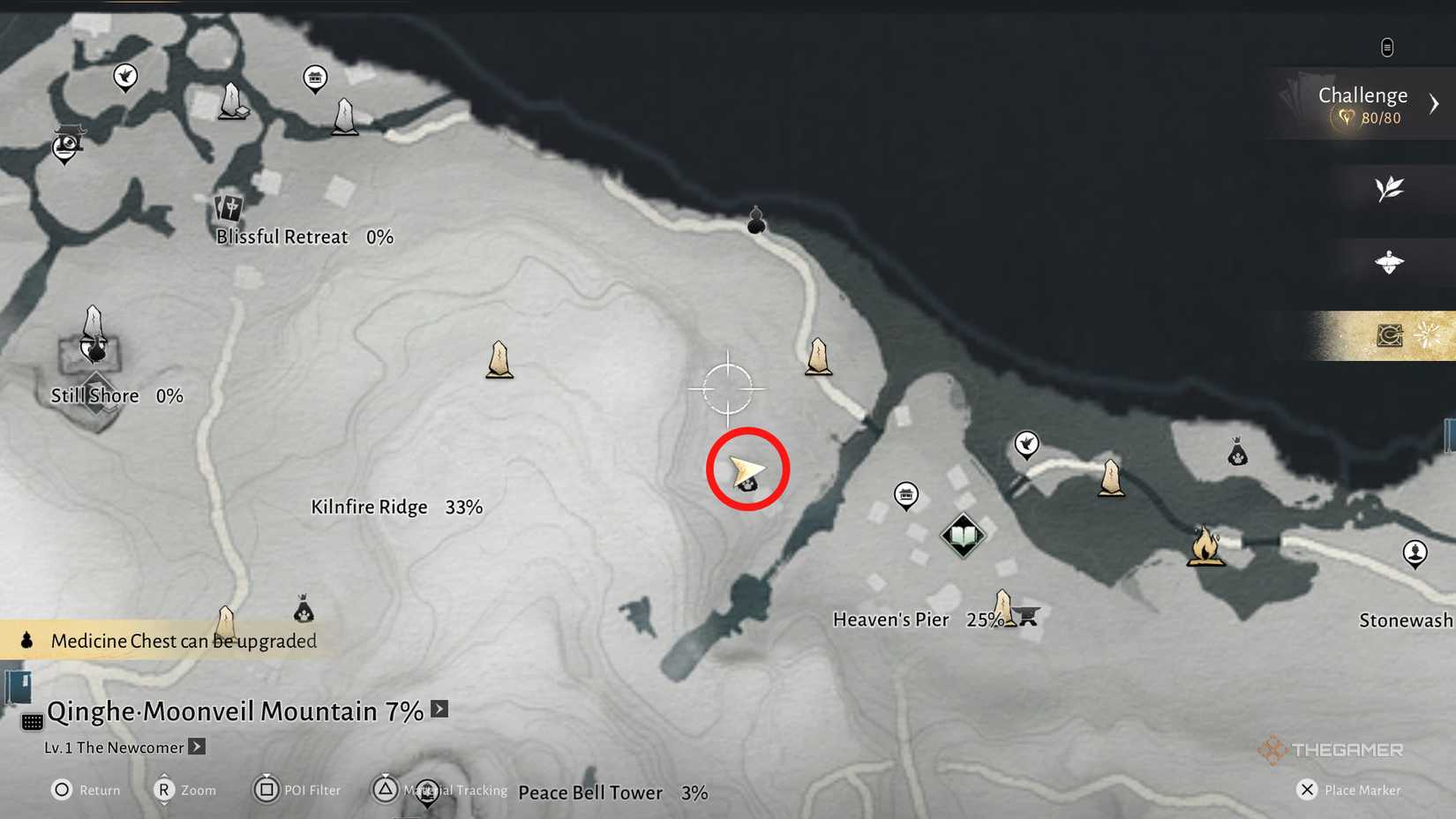Select the campfire icon near Stonewash

[1205, 545]
